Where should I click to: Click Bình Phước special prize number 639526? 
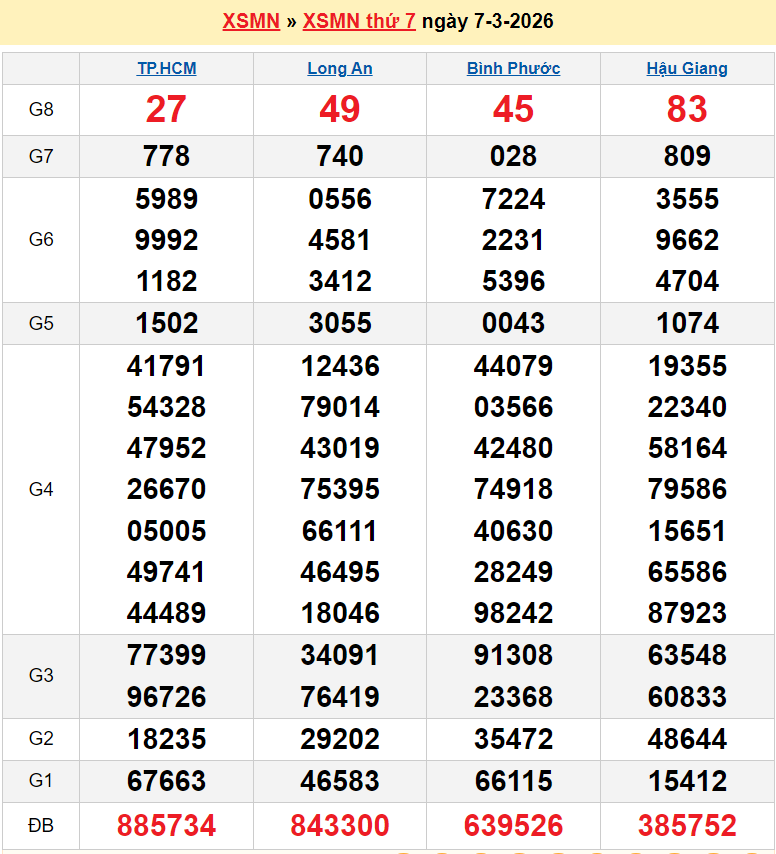(x=513, y=826)
